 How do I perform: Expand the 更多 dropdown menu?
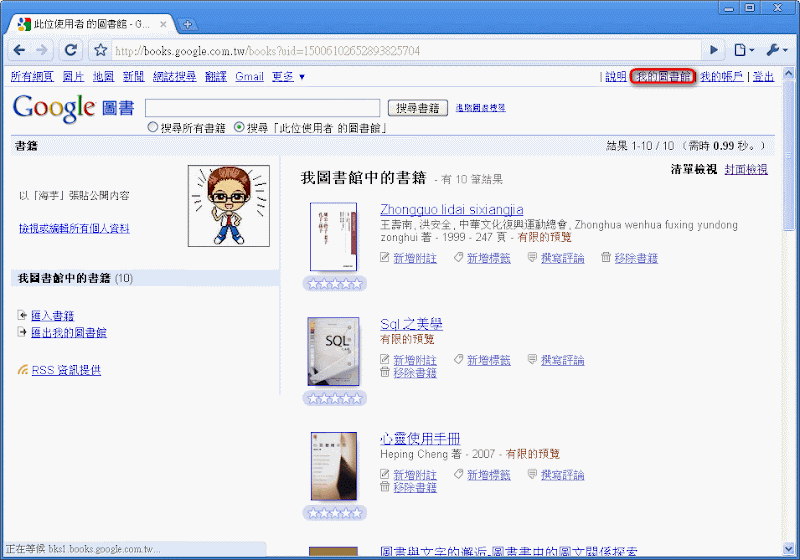[x=288, y=77]
